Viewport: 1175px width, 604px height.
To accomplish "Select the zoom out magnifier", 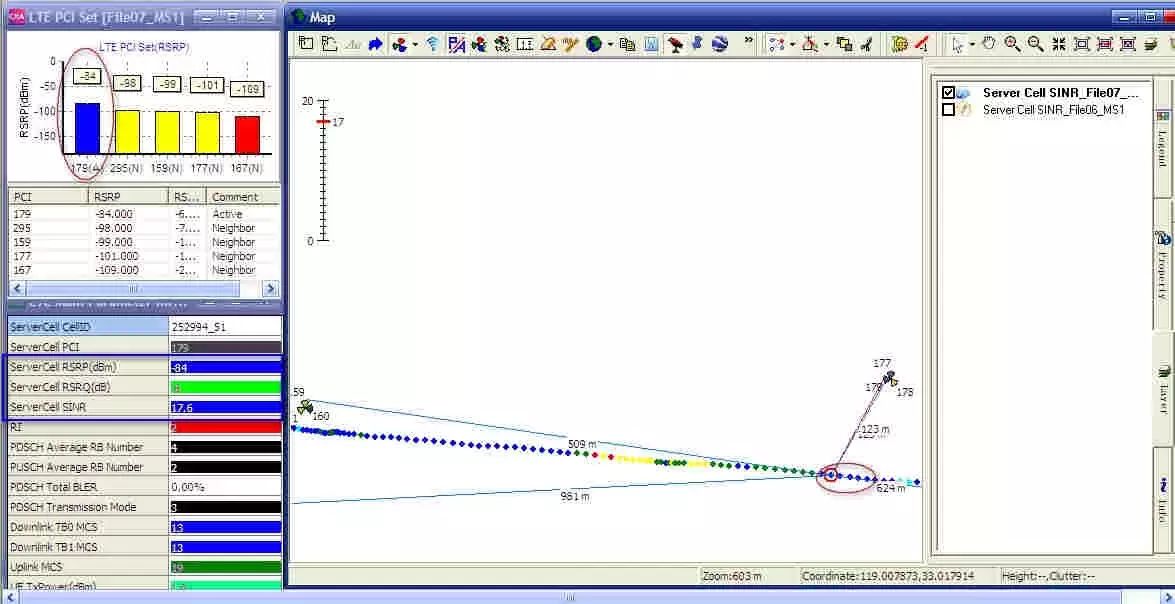I will pos(1036,44).
